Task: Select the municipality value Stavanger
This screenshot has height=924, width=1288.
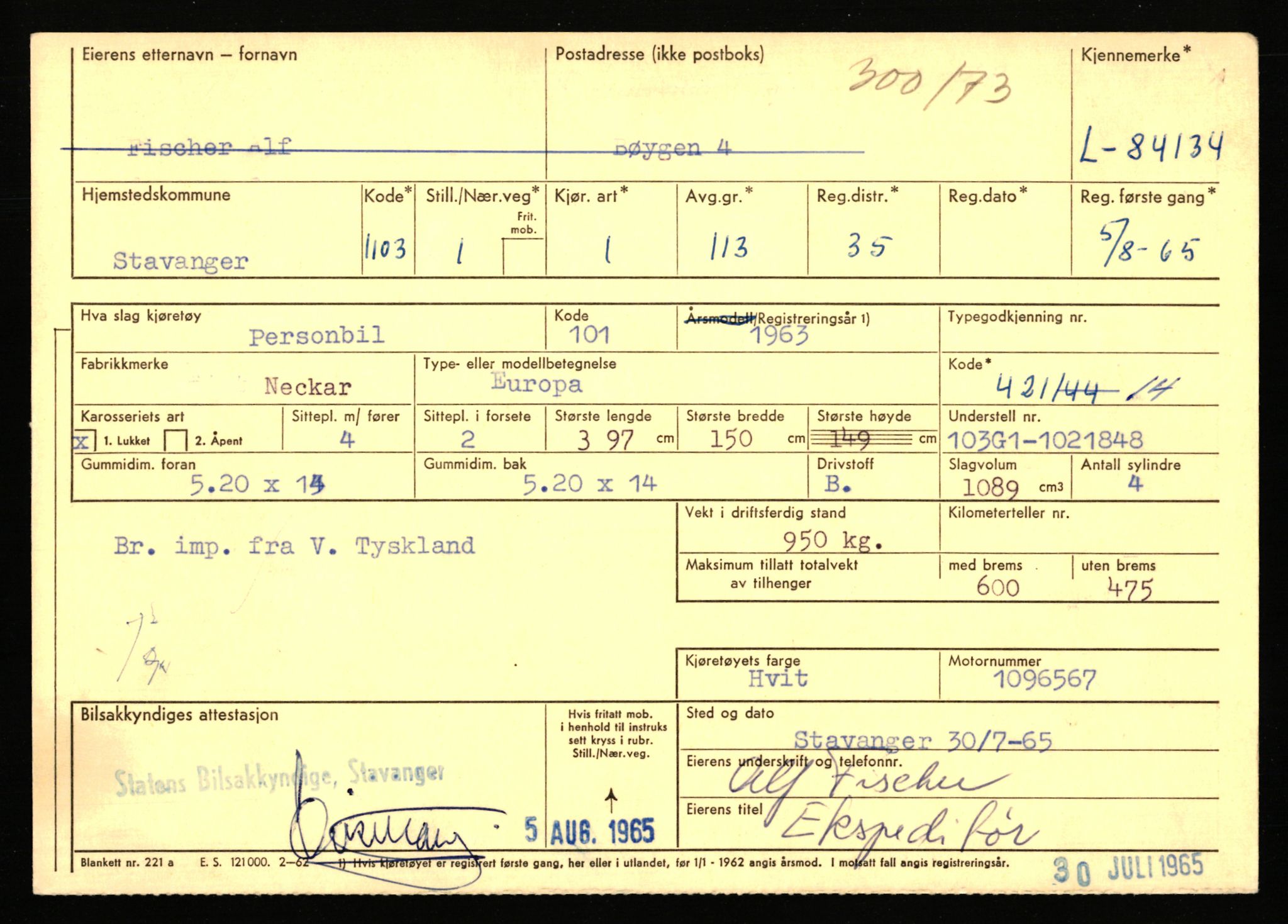Action: 180,261
